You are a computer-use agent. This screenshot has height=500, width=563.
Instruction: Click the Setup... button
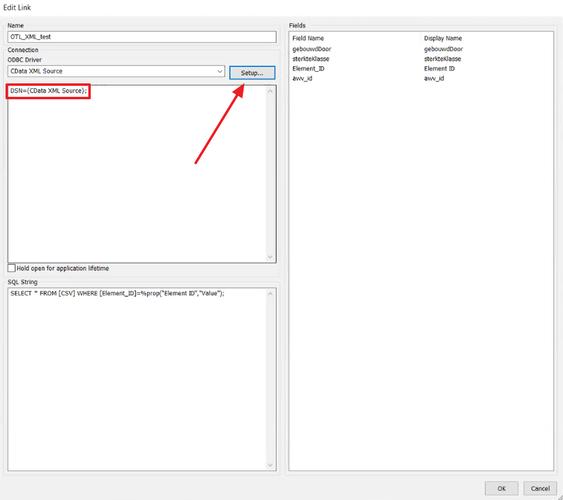[252, 73]
